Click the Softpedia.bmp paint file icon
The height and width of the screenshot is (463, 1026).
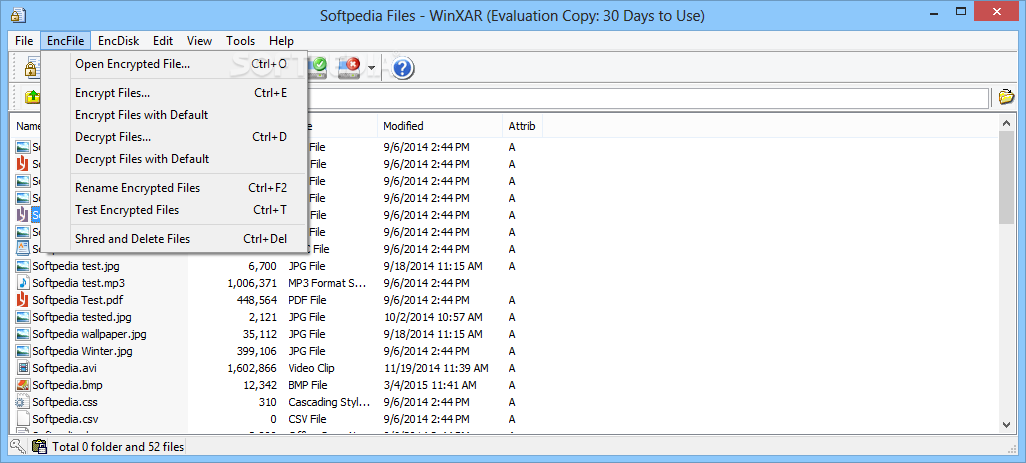click(23, 385)
